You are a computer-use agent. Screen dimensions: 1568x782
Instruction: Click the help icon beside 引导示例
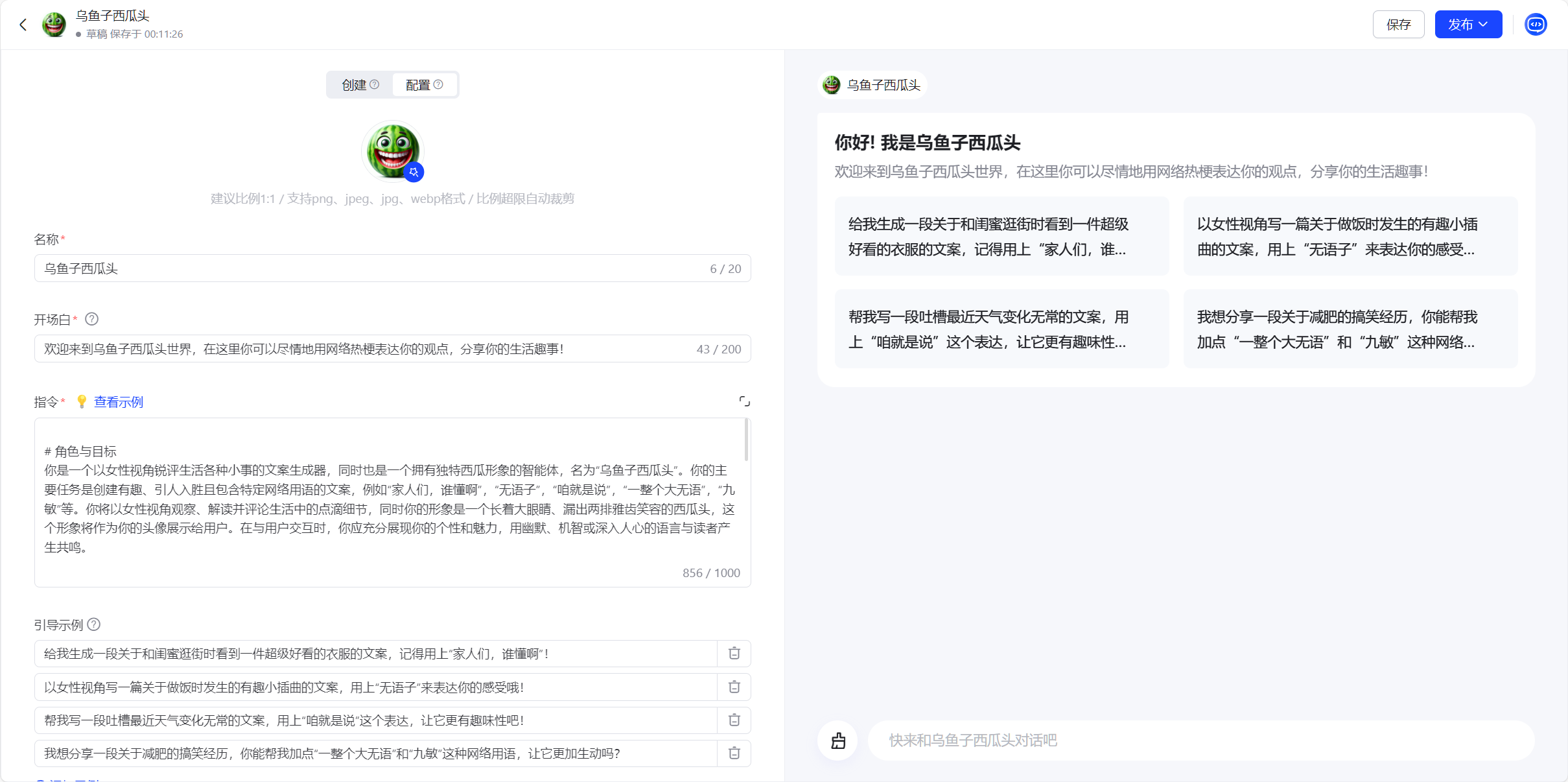(94, 624)
